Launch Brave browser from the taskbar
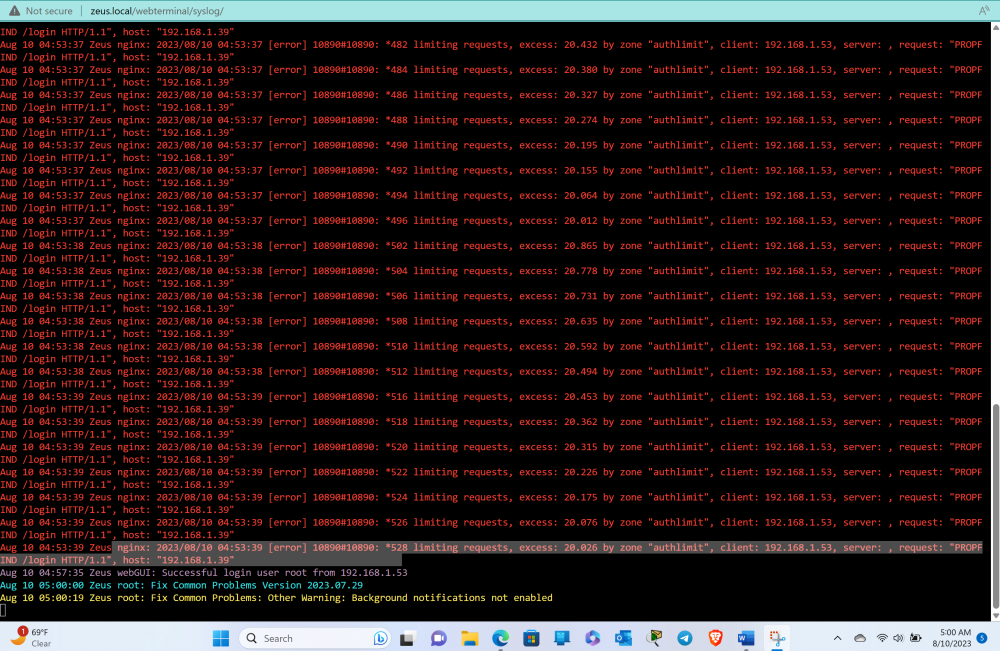 [x=716, y=638]
